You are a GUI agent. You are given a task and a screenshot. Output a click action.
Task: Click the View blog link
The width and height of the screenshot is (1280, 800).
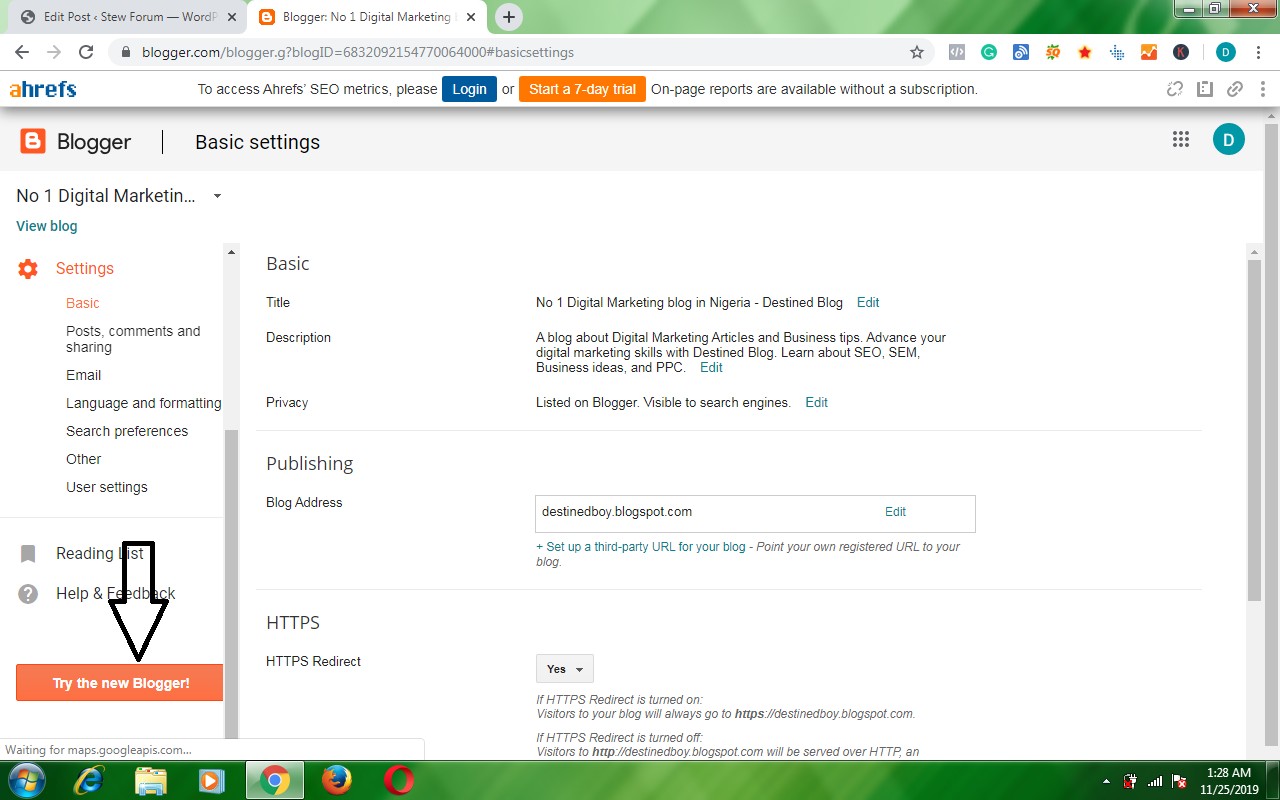click(47, 226)
